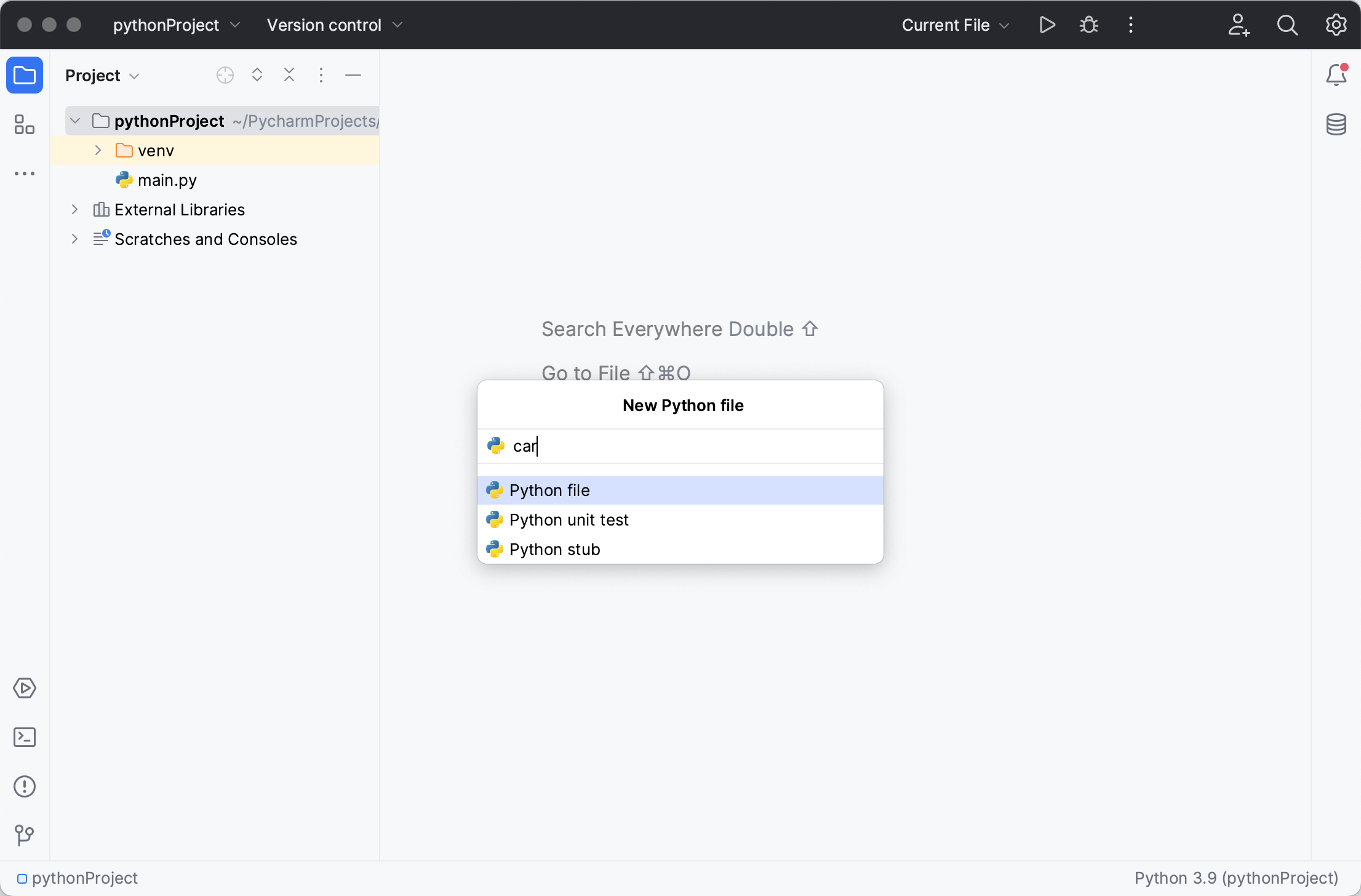
Task: Click the Services panel icon
Action: [24, 688]
